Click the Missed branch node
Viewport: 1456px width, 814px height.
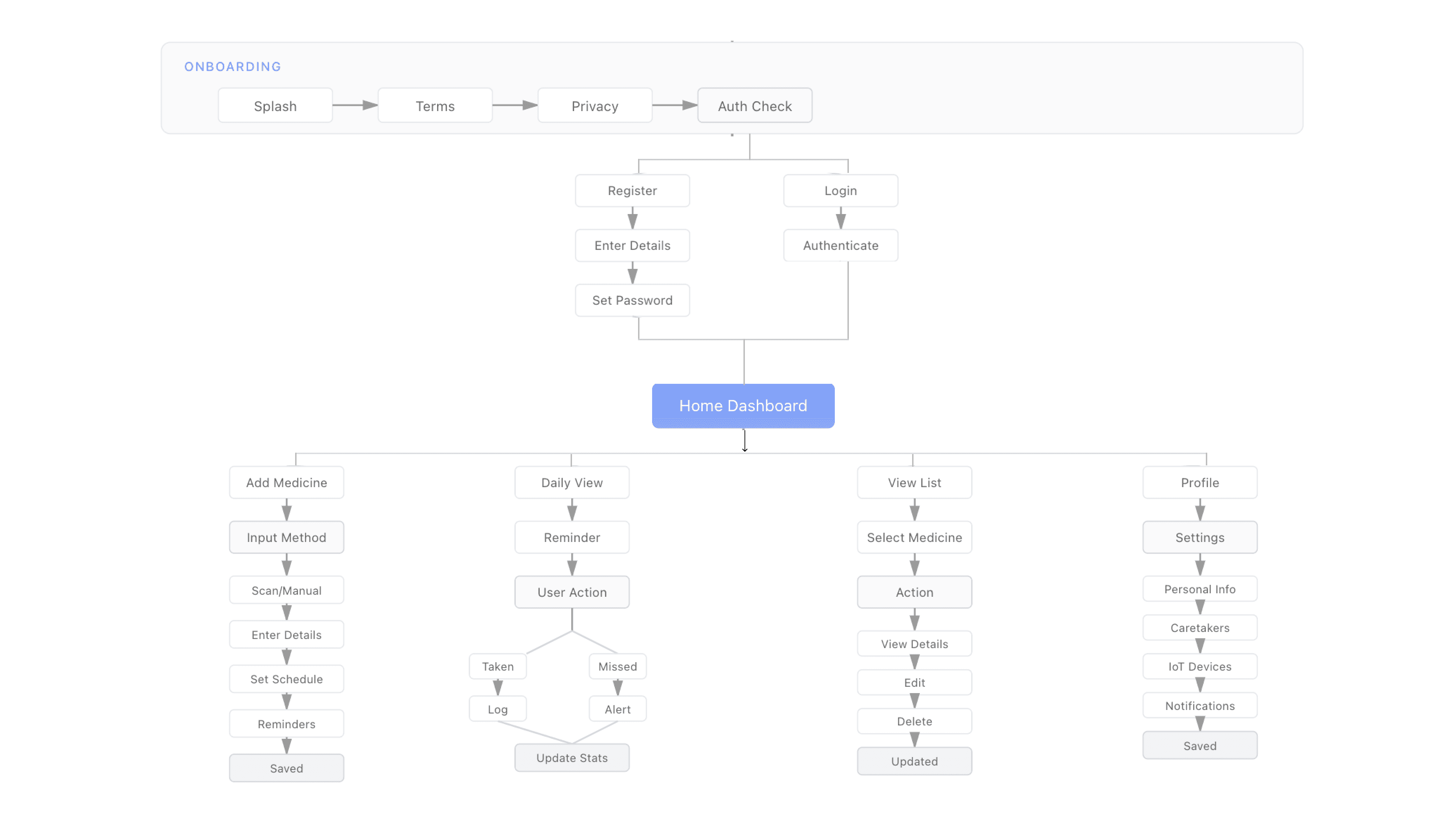[x=617, y=666]
